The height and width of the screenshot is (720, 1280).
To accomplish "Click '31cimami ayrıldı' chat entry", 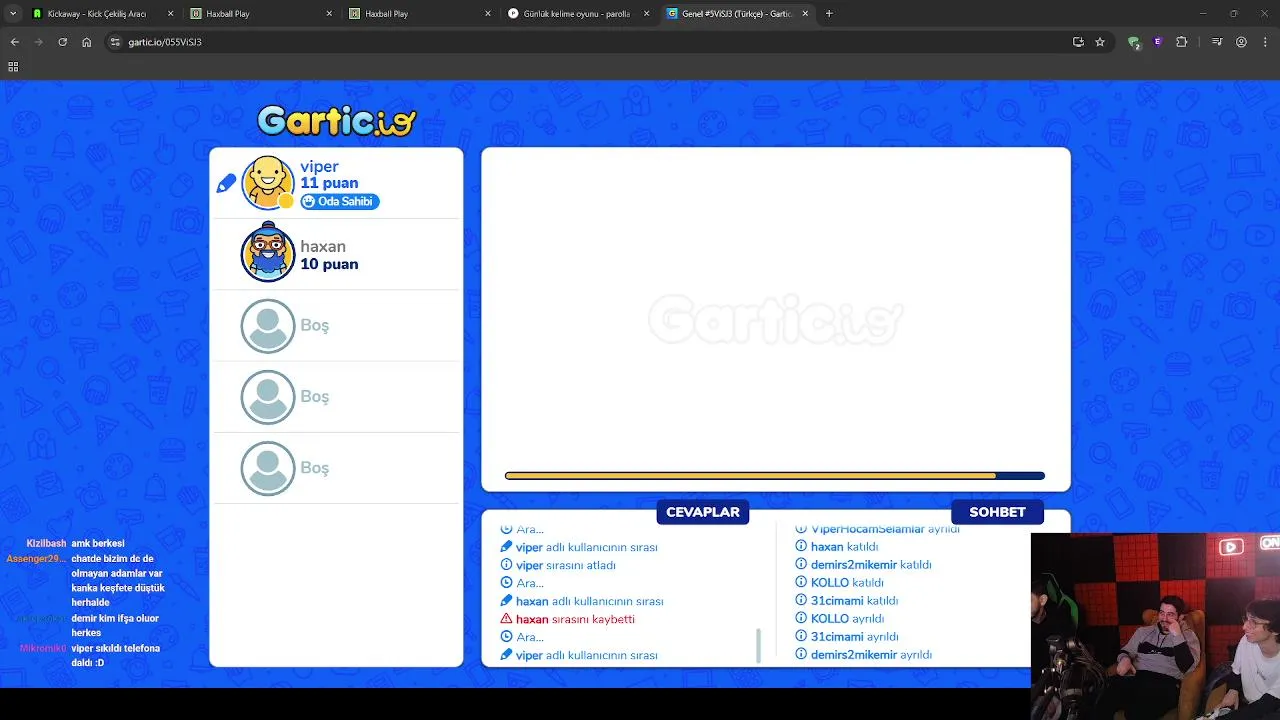I will point(854,637).
